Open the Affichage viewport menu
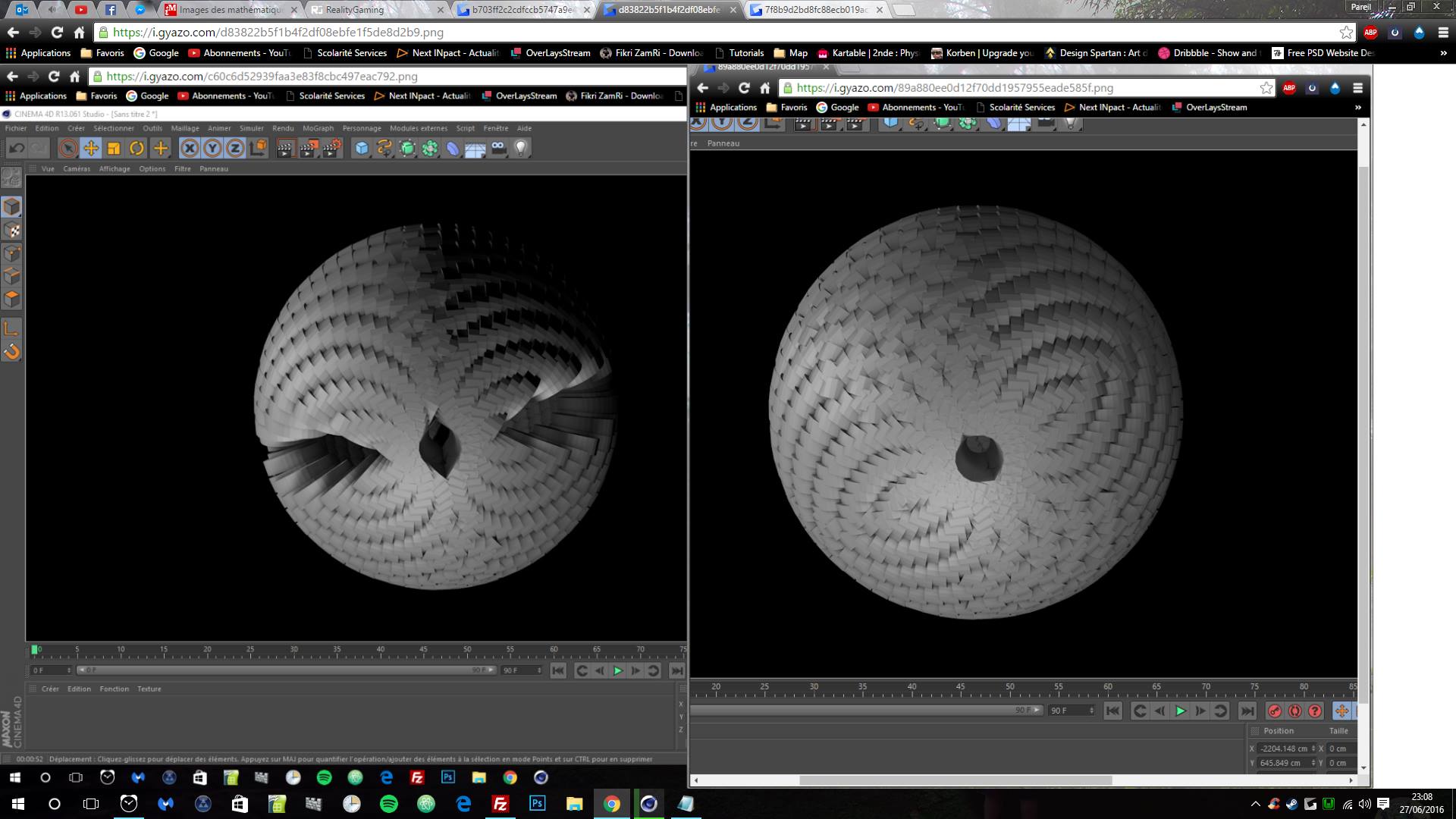1456x819 pixels. [x=115, y=169]
